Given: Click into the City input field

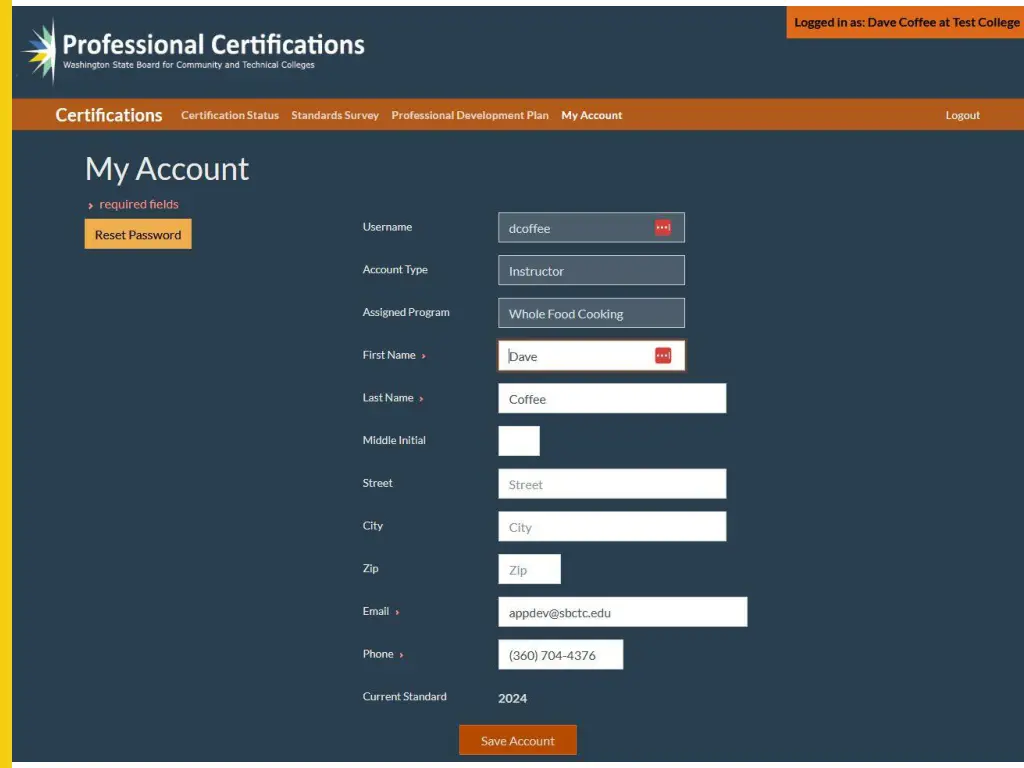Looking at the screenshot, I should [x=612, y=526].
